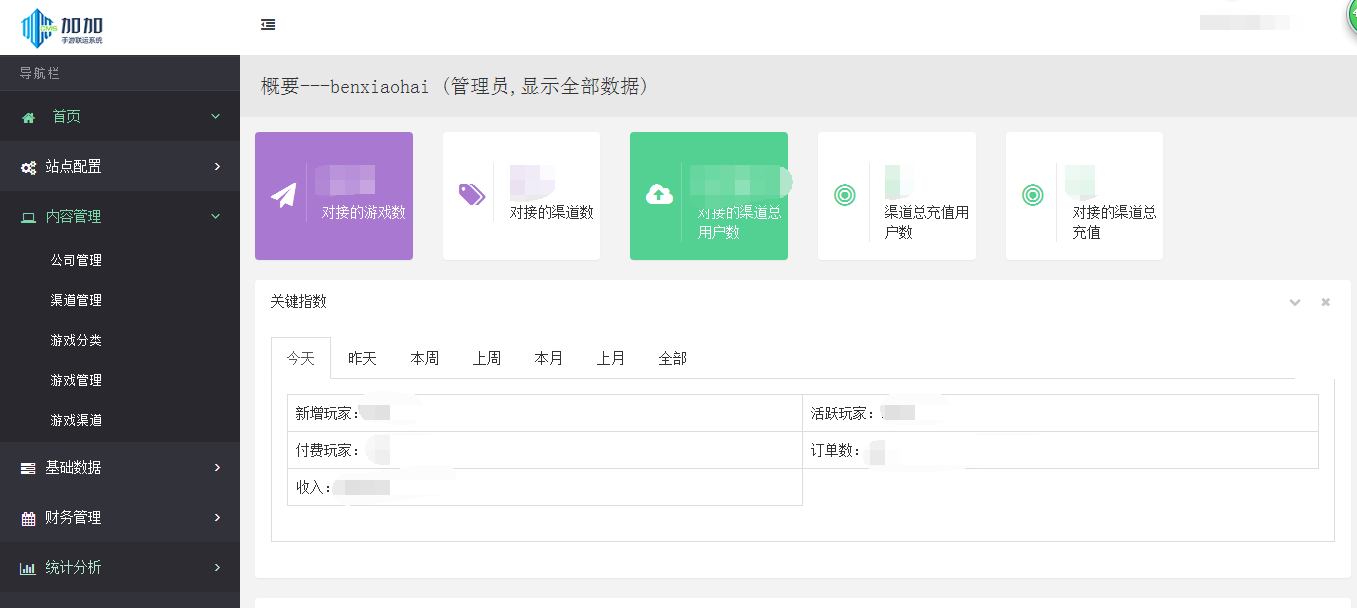Select the home icon next to 首页
The width and height of the screenshot is (1357, 608).
28,117
